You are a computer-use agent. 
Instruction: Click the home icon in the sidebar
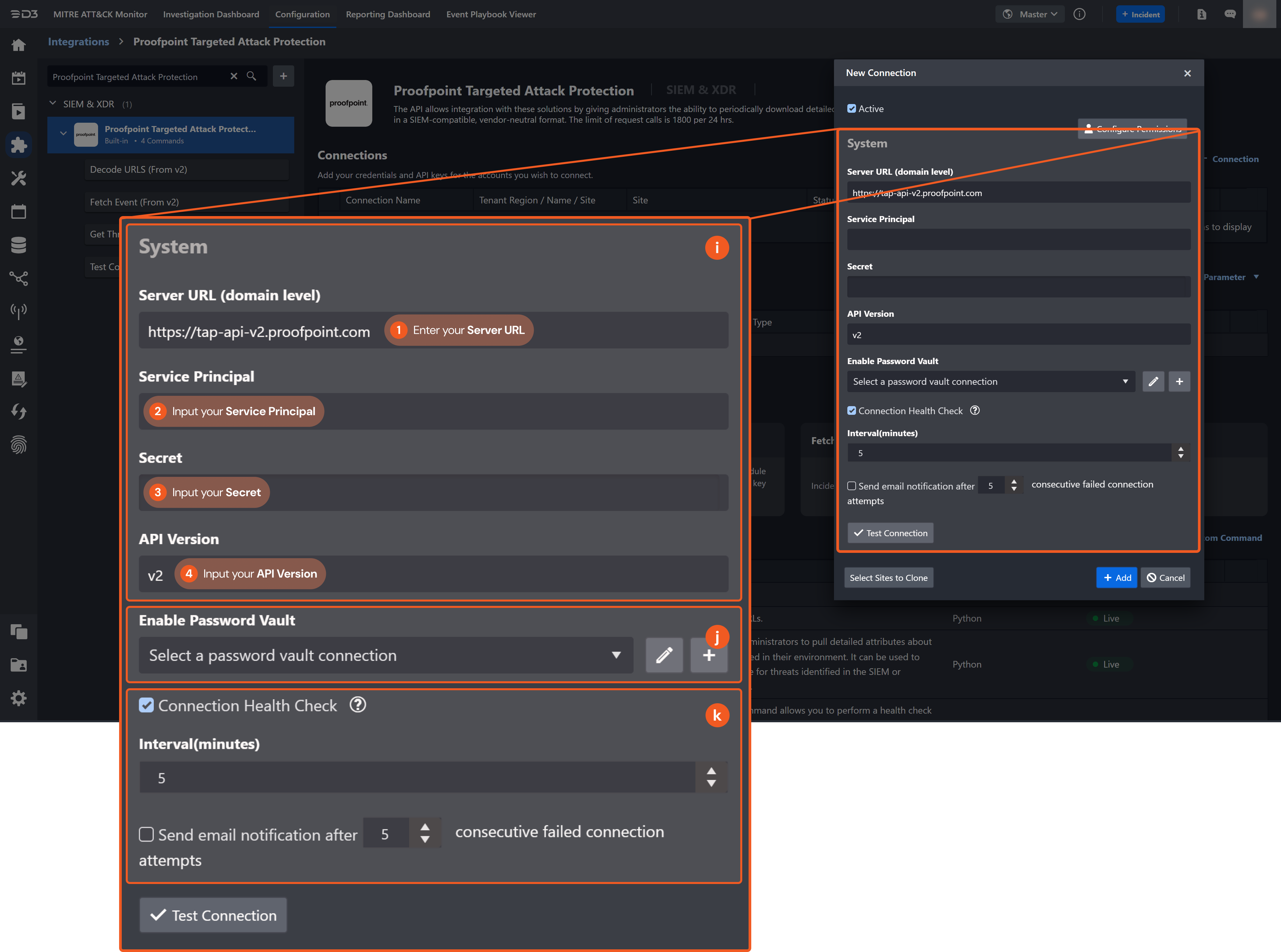pos(18,45)
